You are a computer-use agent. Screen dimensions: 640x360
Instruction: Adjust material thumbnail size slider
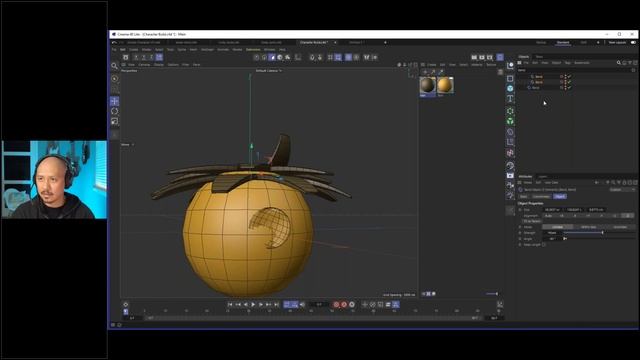pos(491,293)
